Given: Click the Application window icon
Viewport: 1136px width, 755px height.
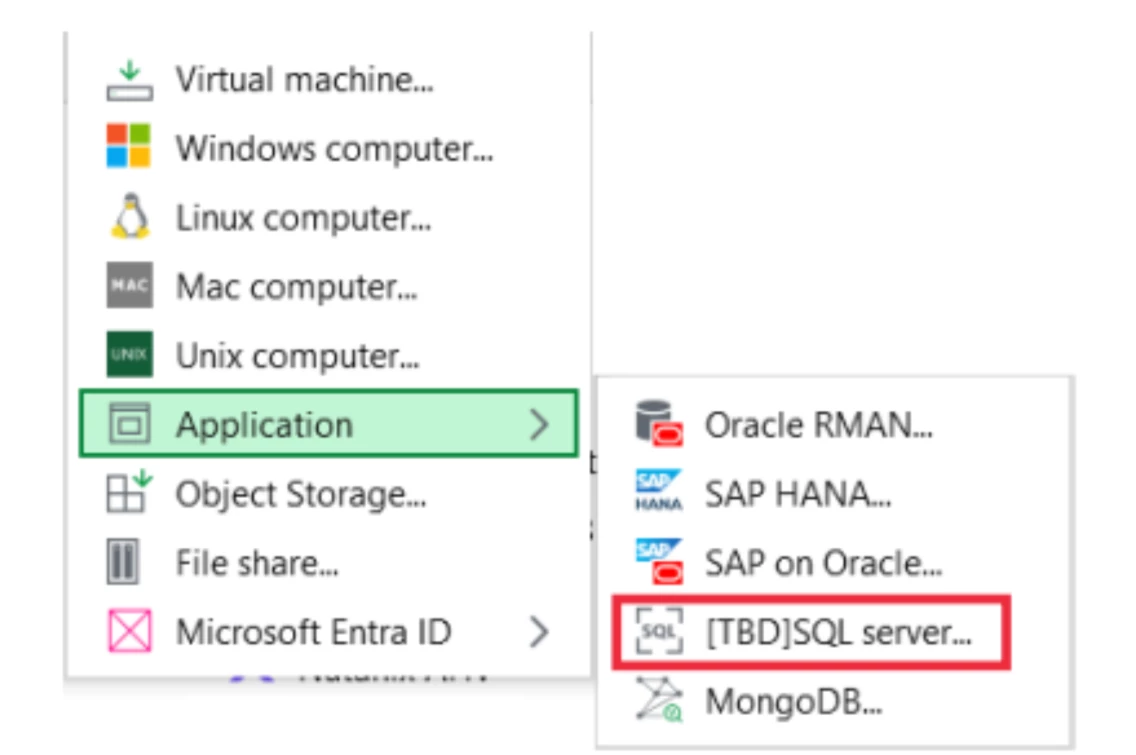Looking at the screenshot, I should click(x=129, y=425).
